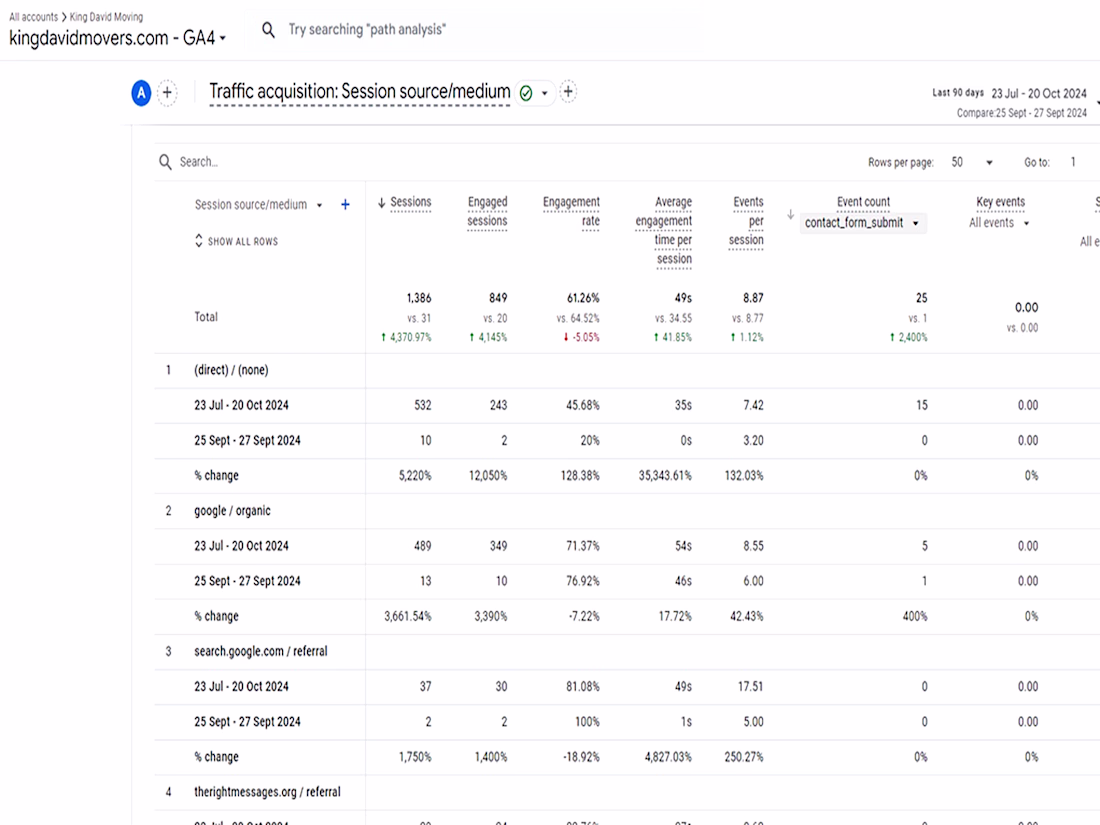Click the sort arrow beside Event count

click(791, 214)
